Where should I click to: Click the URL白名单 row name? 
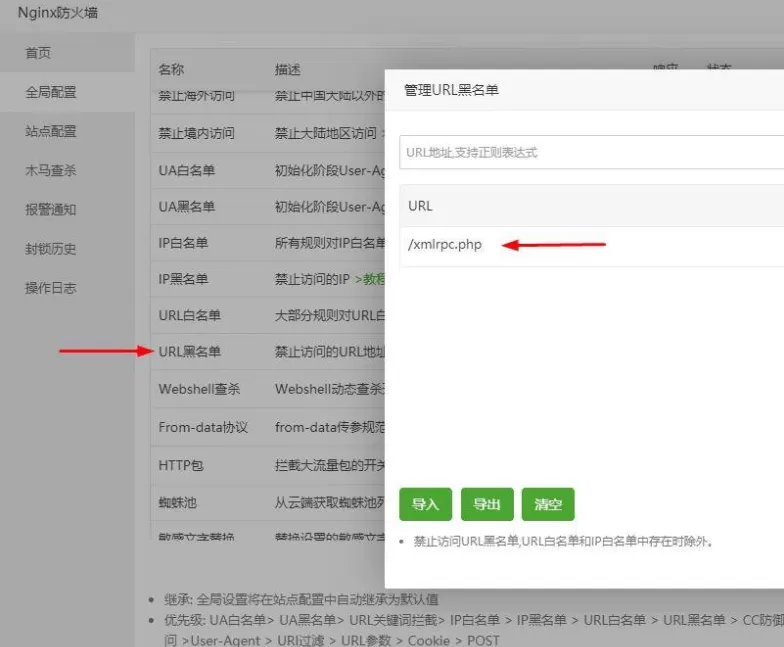(x=189, y=315)
